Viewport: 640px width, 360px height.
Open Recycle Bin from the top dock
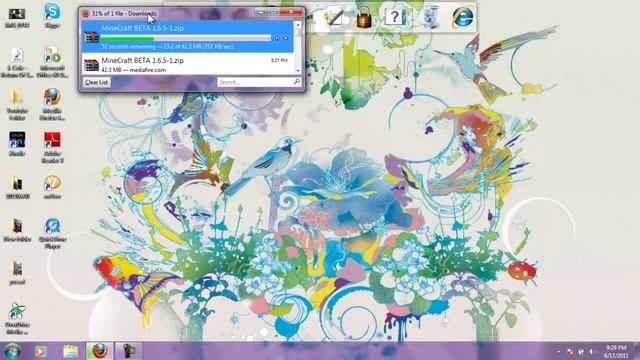(430, 17)
